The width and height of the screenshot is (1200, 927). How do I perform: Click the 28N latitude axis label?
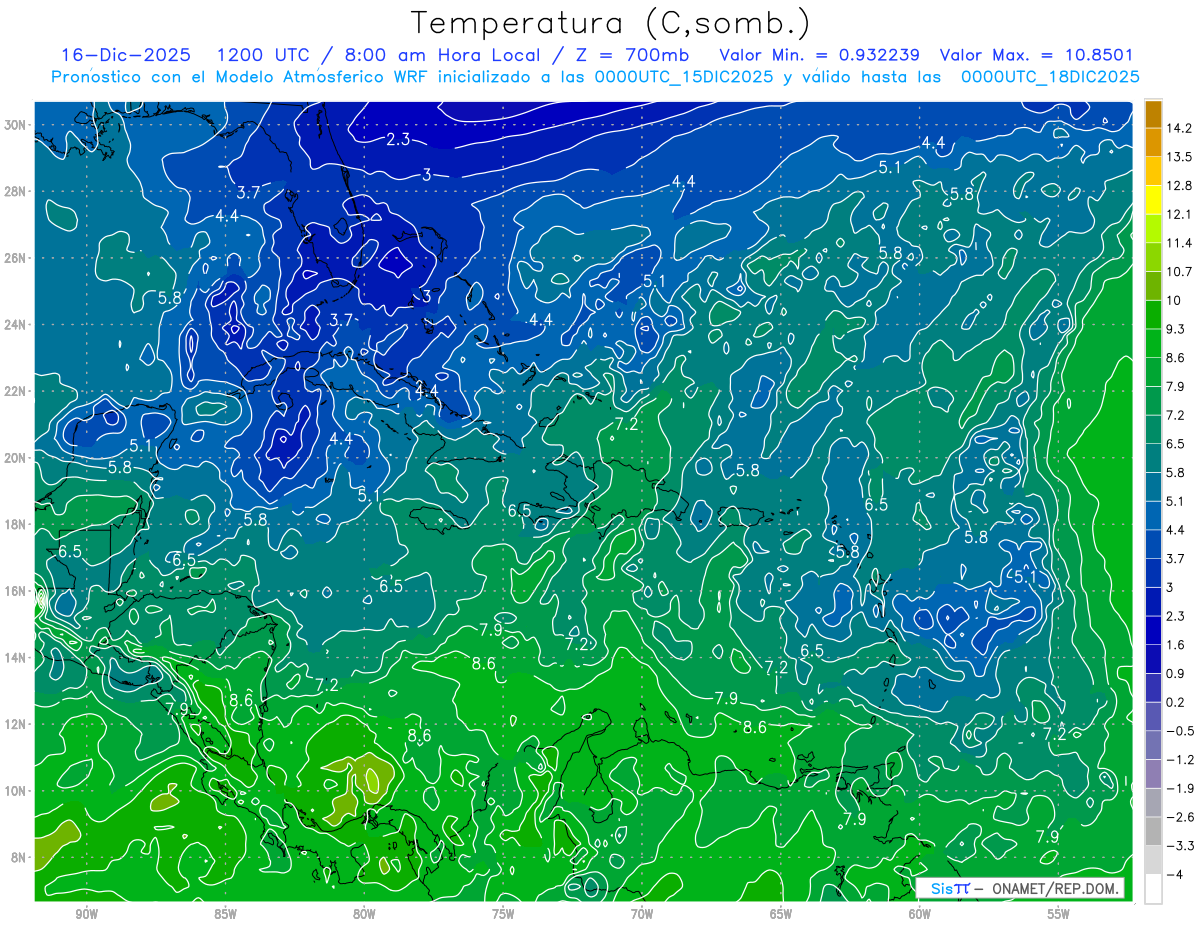pos(16,191)
